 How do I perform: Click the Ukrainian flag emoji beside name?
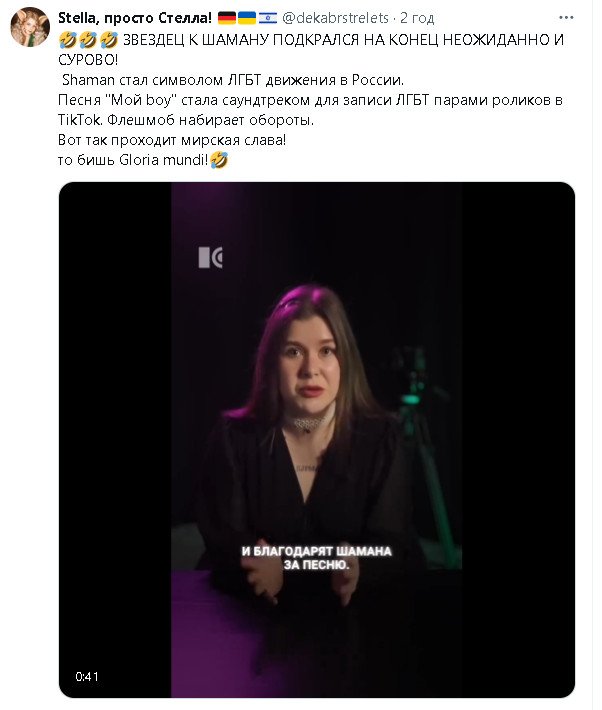click(x=247, y=18)
